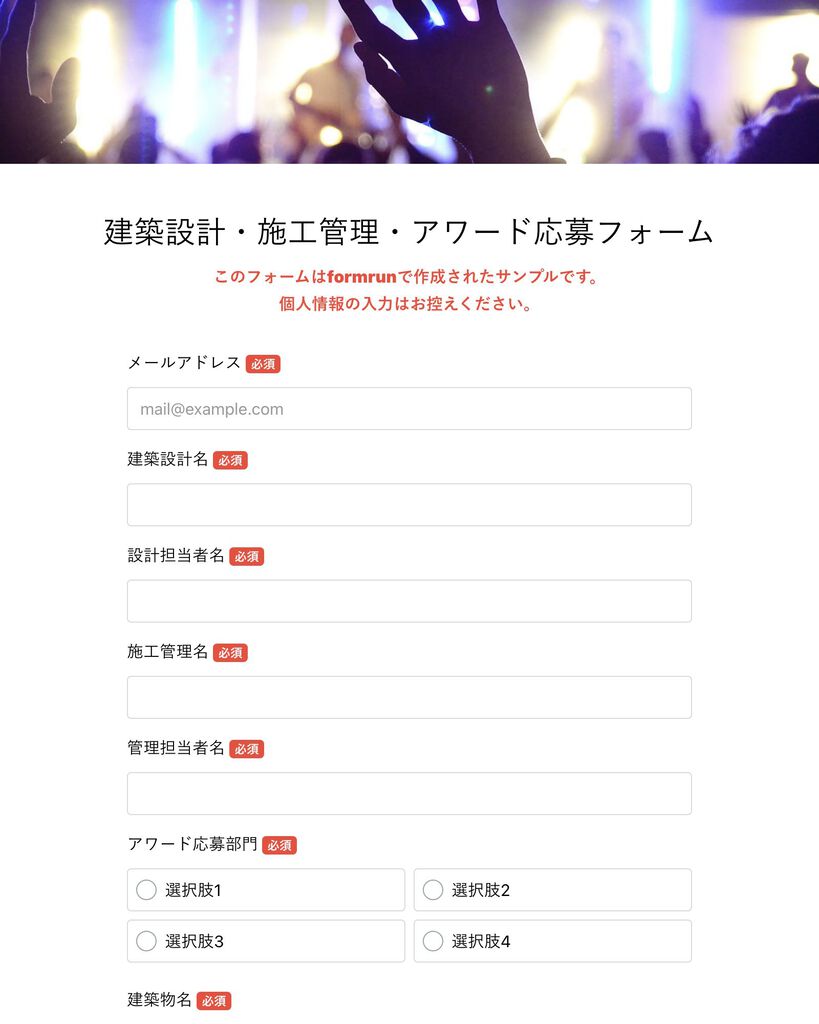Click into the 管理担当者名 field
Viewport: 819px width, 1024px height.
[x=409, y=793]
